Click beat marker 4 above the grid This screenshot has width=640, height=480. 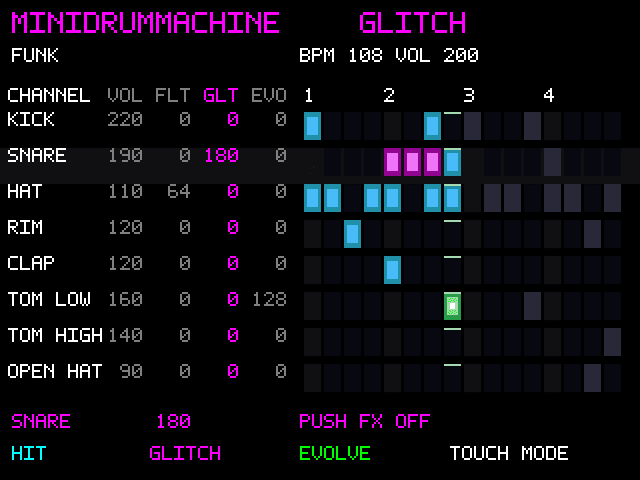coord(549,96)
